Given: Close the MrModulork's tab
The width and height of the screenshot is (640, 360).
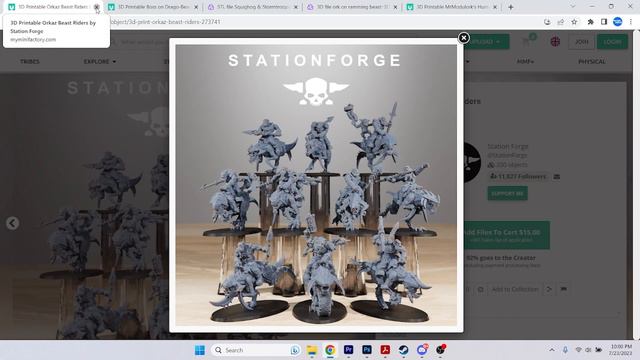Looking at the screenshot, I should click(x=495, y=7).
